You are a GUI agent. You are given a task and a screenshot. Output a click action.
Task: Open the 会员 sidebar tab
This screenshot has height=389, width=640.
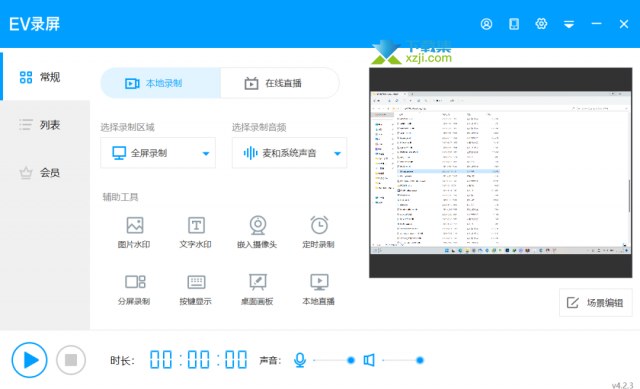click(x=45, y=173)
